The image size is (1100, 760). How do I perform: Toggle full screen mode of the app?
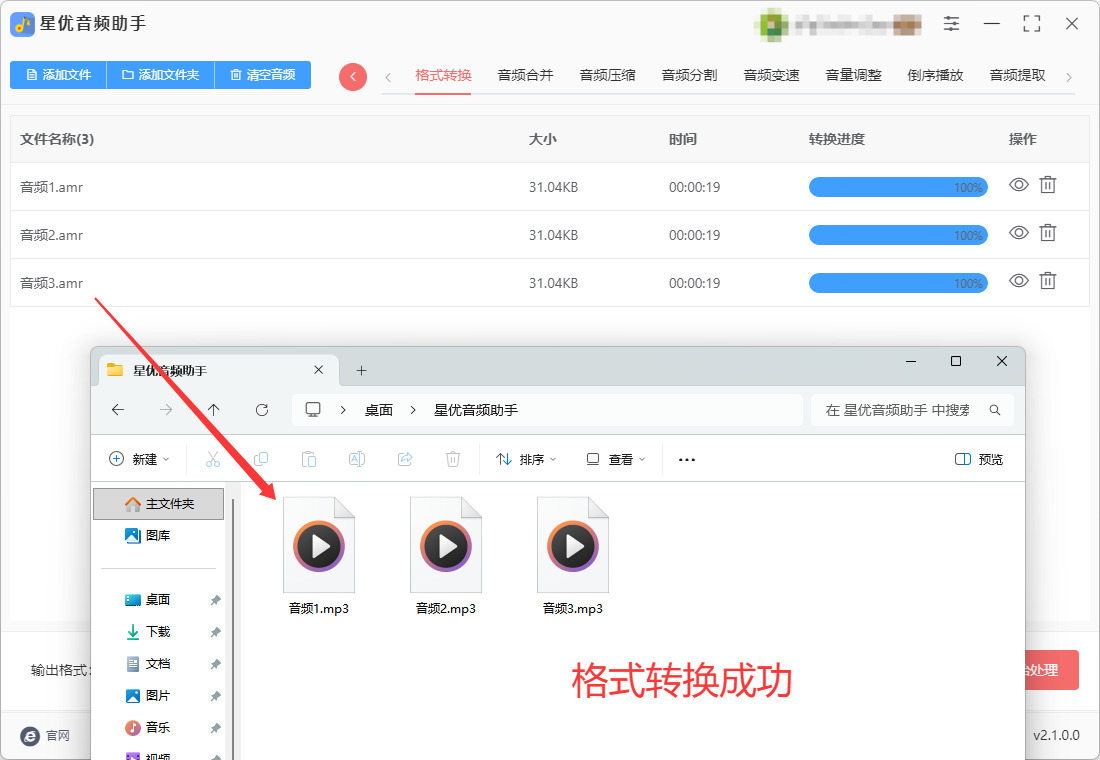pyautogui.click(x=1031, y=24)
